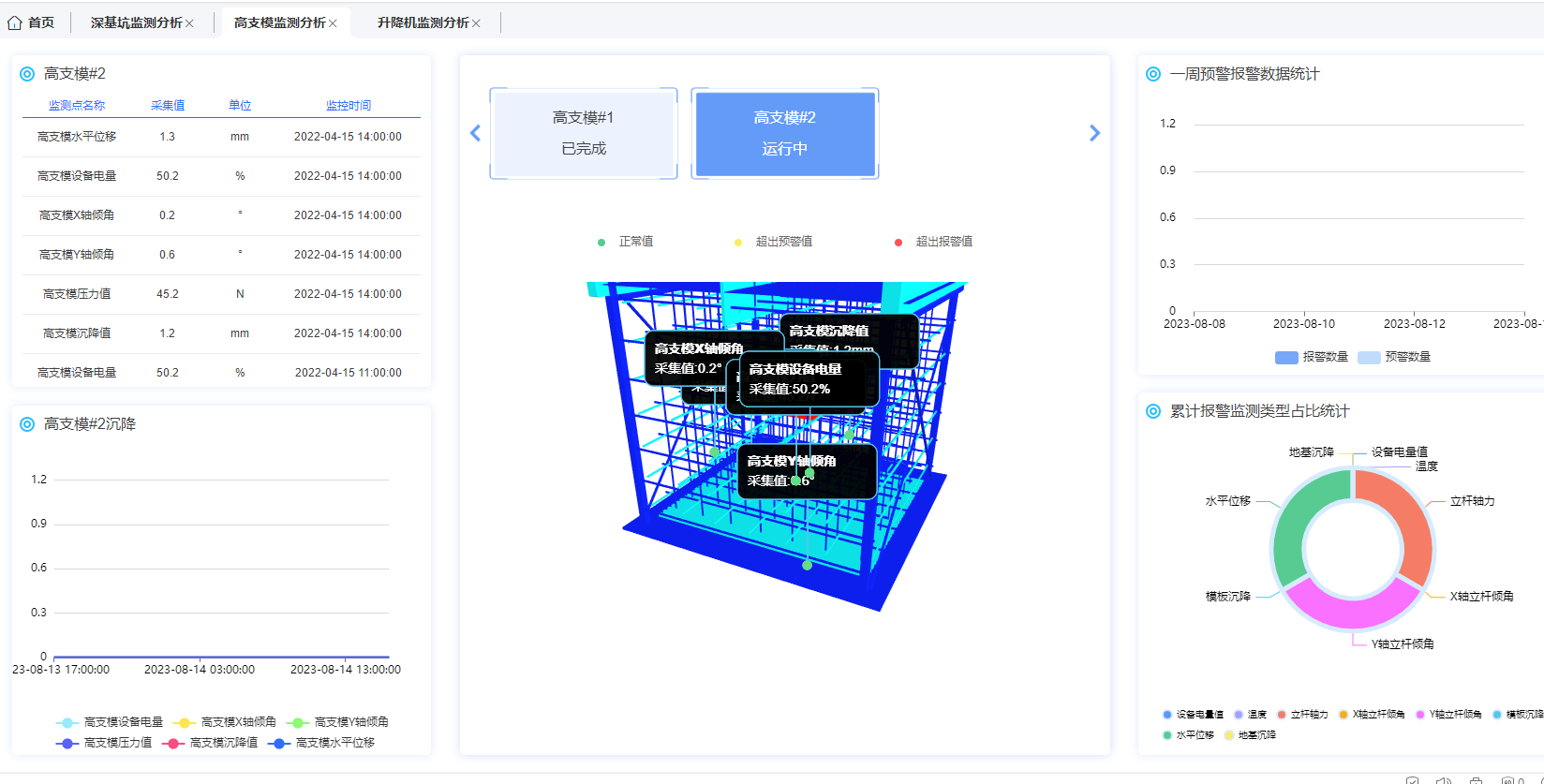Viewport: 1544px width, 784px height.
Task: Select the 高支模X轴倾角 table row name
Action: 77,215
